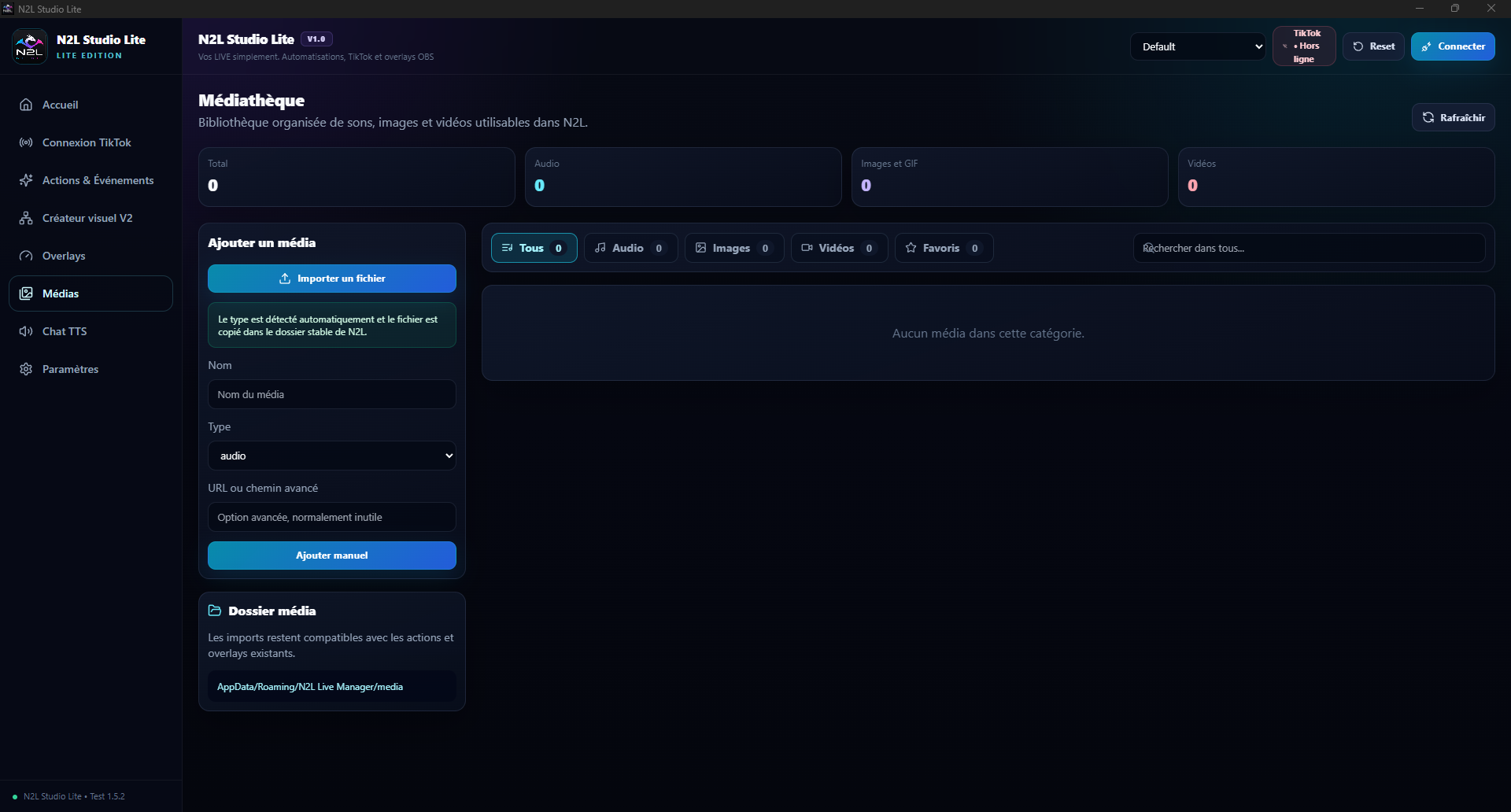Click the search magnifier icon

[1148, 248]
